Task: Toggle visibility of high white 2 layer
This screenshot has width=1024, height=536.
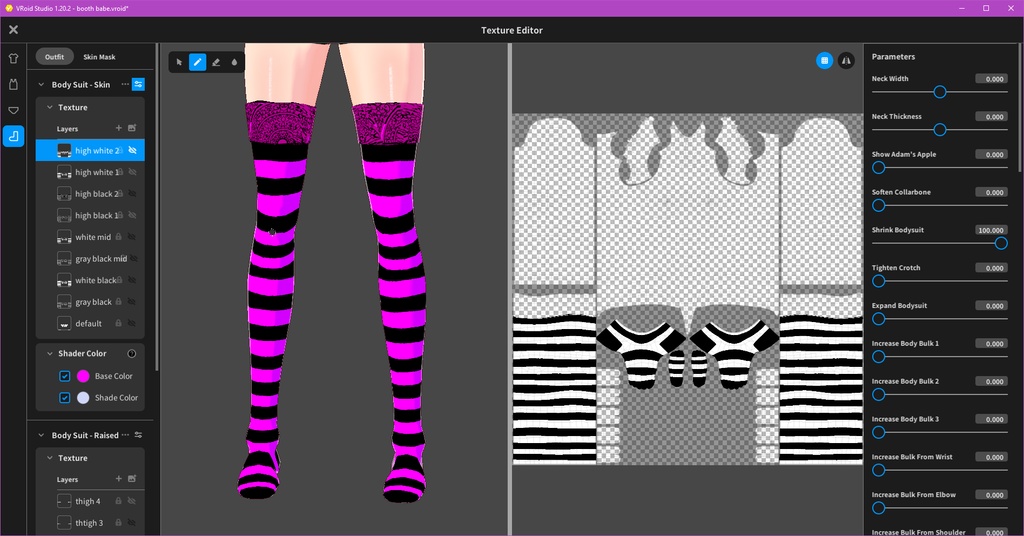Action: [132, 150]
